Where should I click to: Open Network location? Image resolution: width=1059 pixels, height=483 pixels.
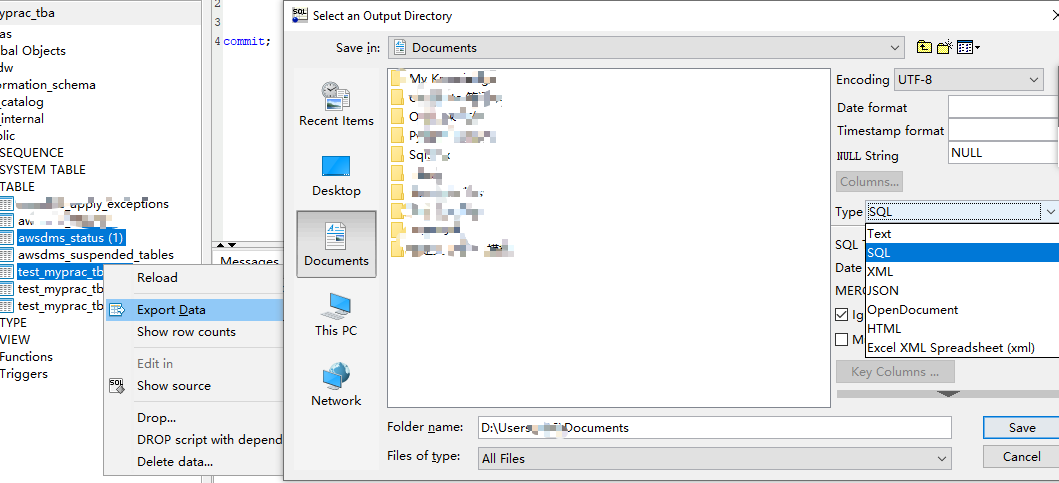[336, 384]
